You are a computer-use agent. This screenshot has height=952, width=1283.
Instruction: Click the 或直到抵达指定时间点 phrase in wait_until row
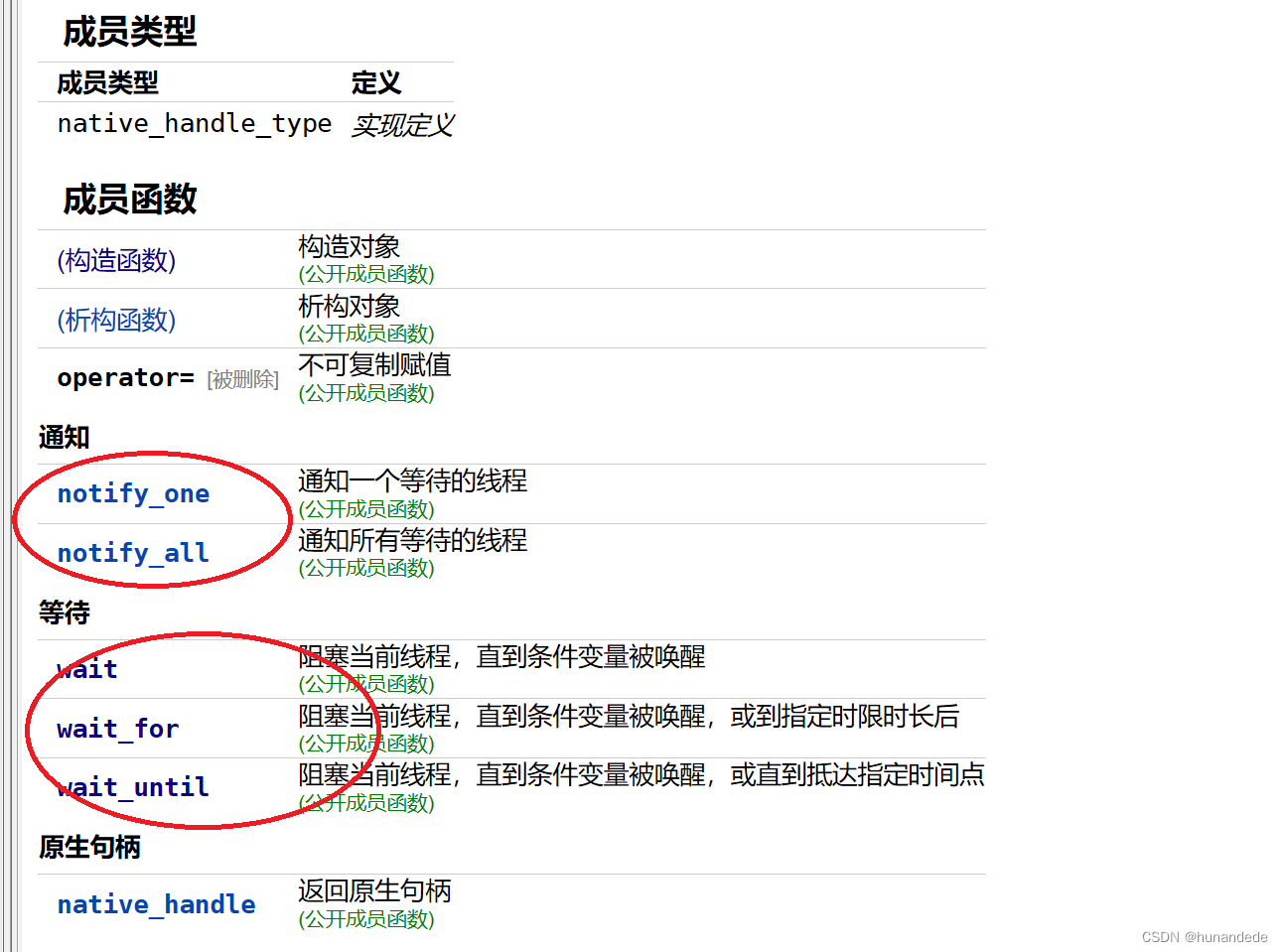tap(858, 774)
